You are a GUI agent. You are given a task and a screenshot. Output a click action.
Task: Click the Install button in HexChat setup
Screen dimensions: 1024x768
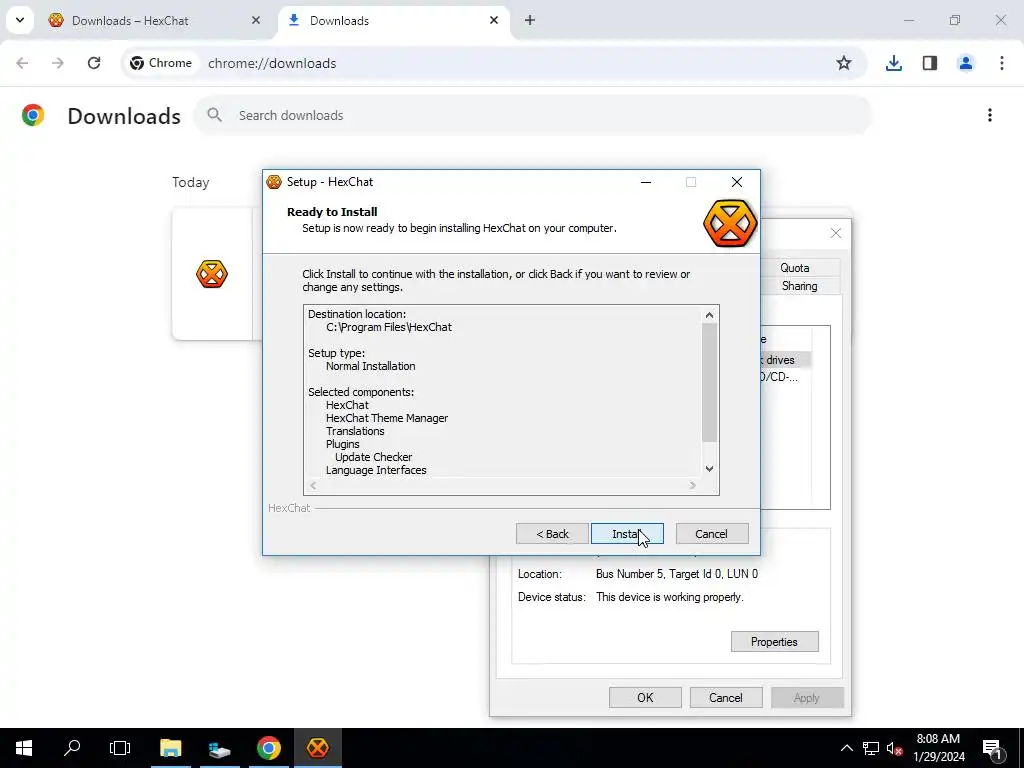[627, 534]
